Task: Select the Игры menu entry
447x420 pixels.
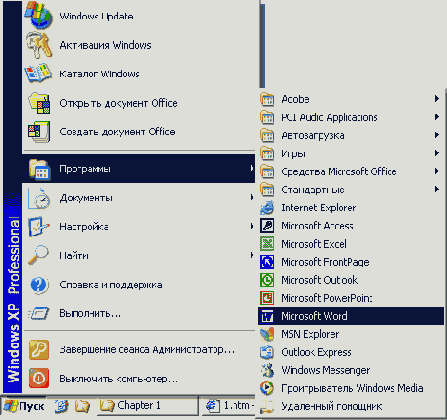Action: pos(351,153)
